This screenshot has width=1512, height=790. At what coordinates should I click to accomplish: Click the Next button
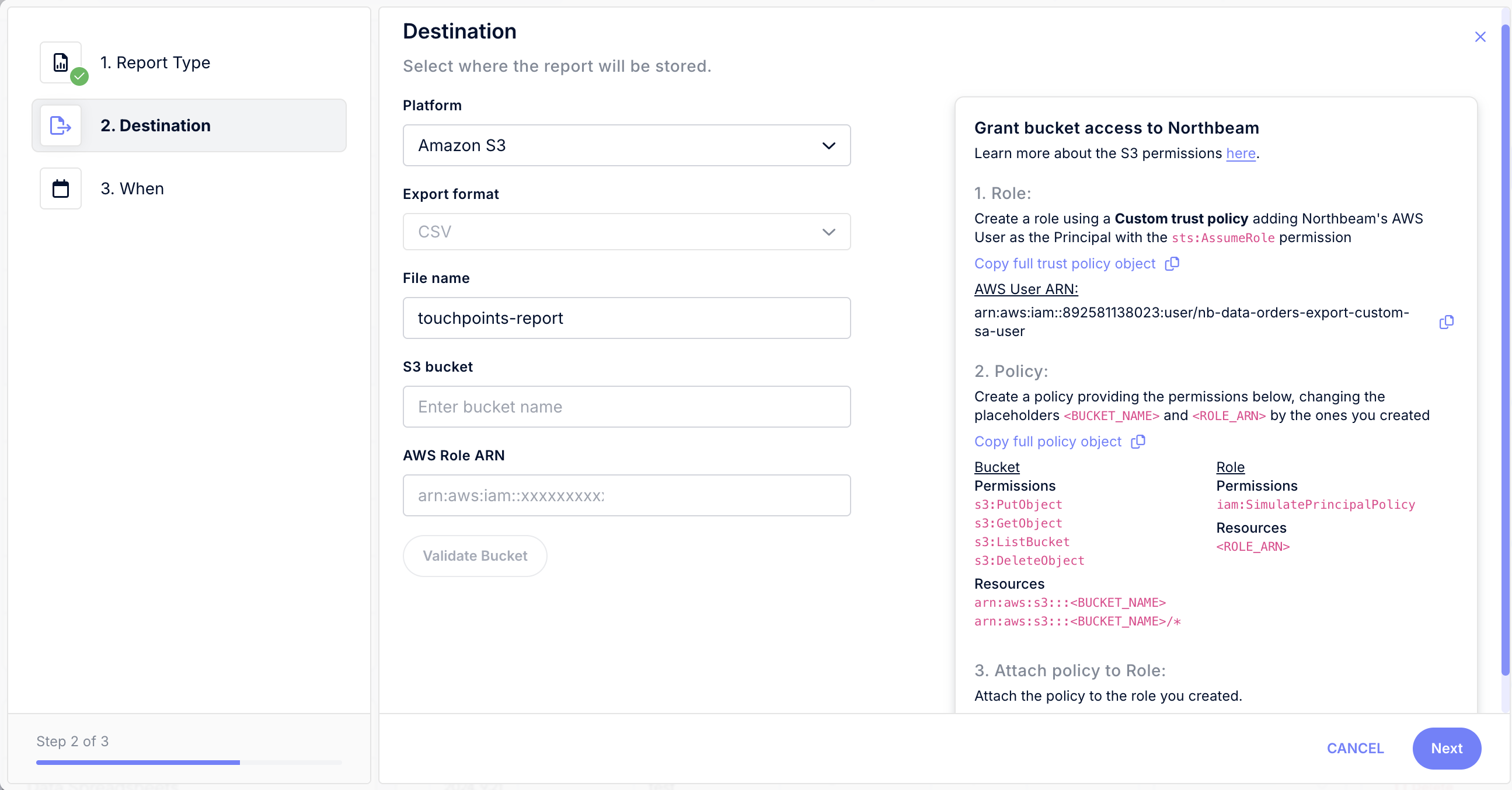point(1445,748)
